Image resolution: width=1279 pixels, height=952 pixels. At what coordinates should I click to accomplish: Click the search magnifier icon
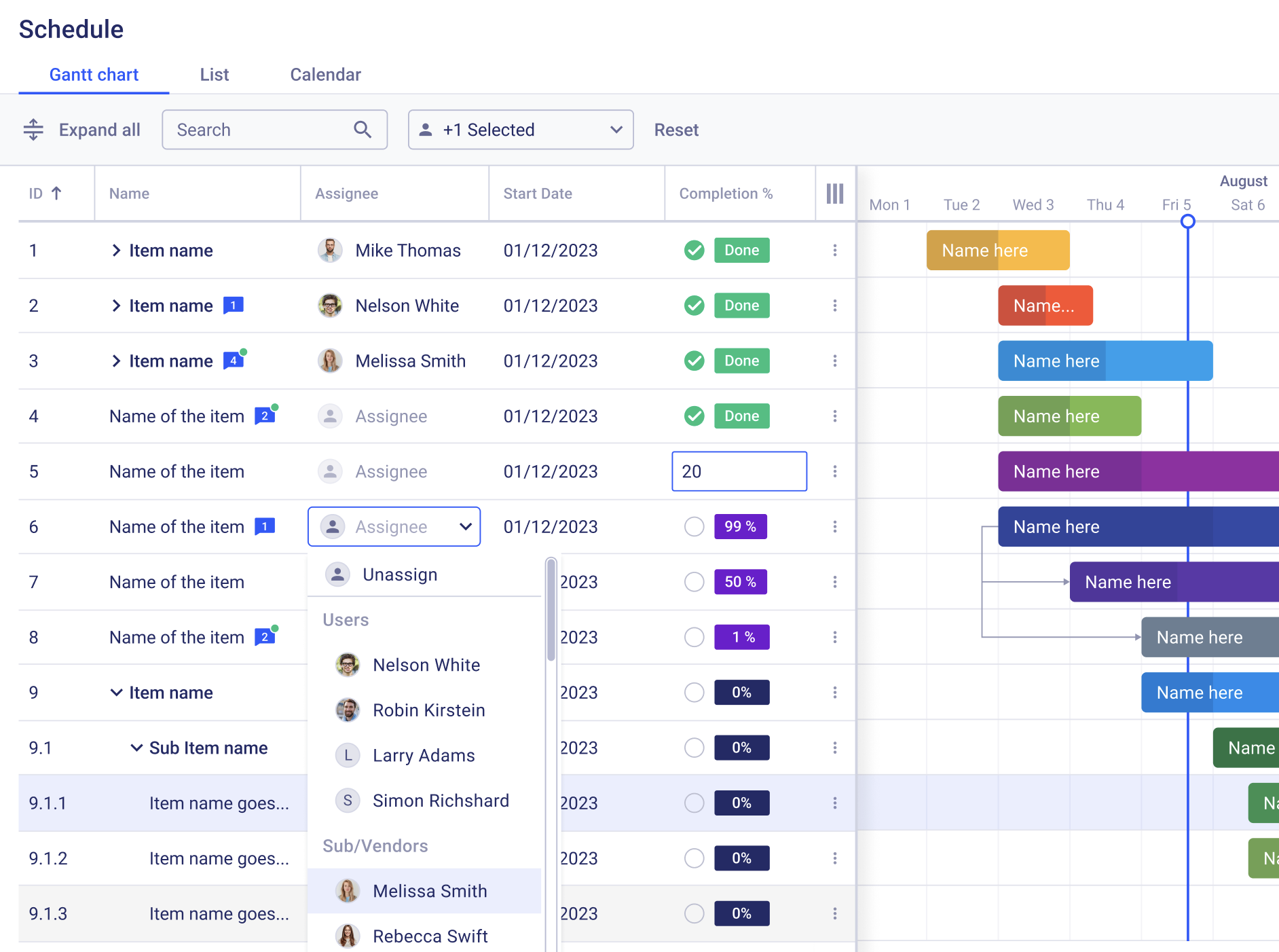coord(363,130)
